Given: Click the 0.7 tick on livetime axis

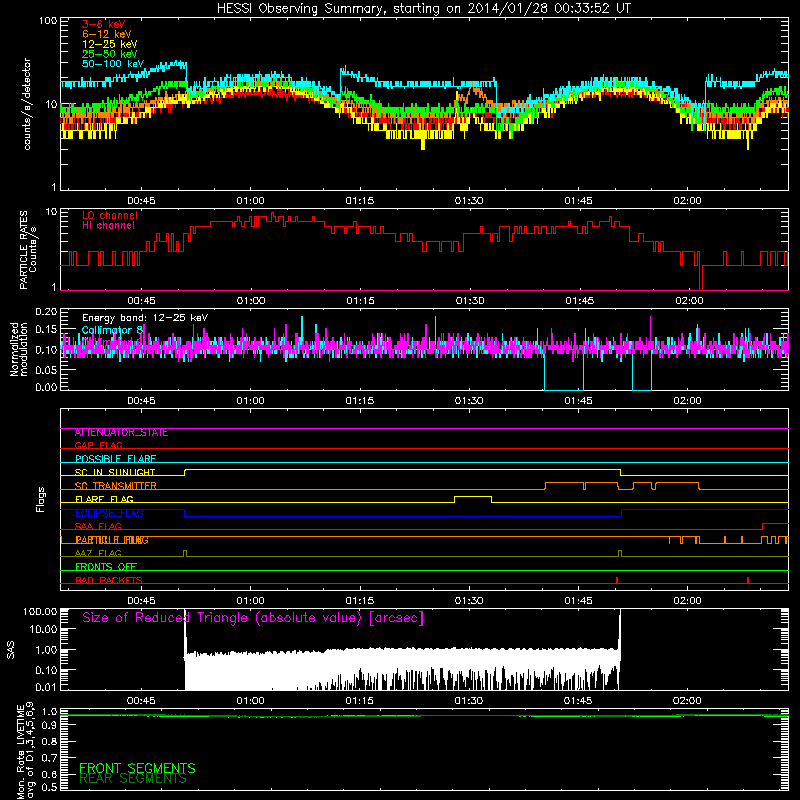Looking at the screenshot, I should click(49, 758).
